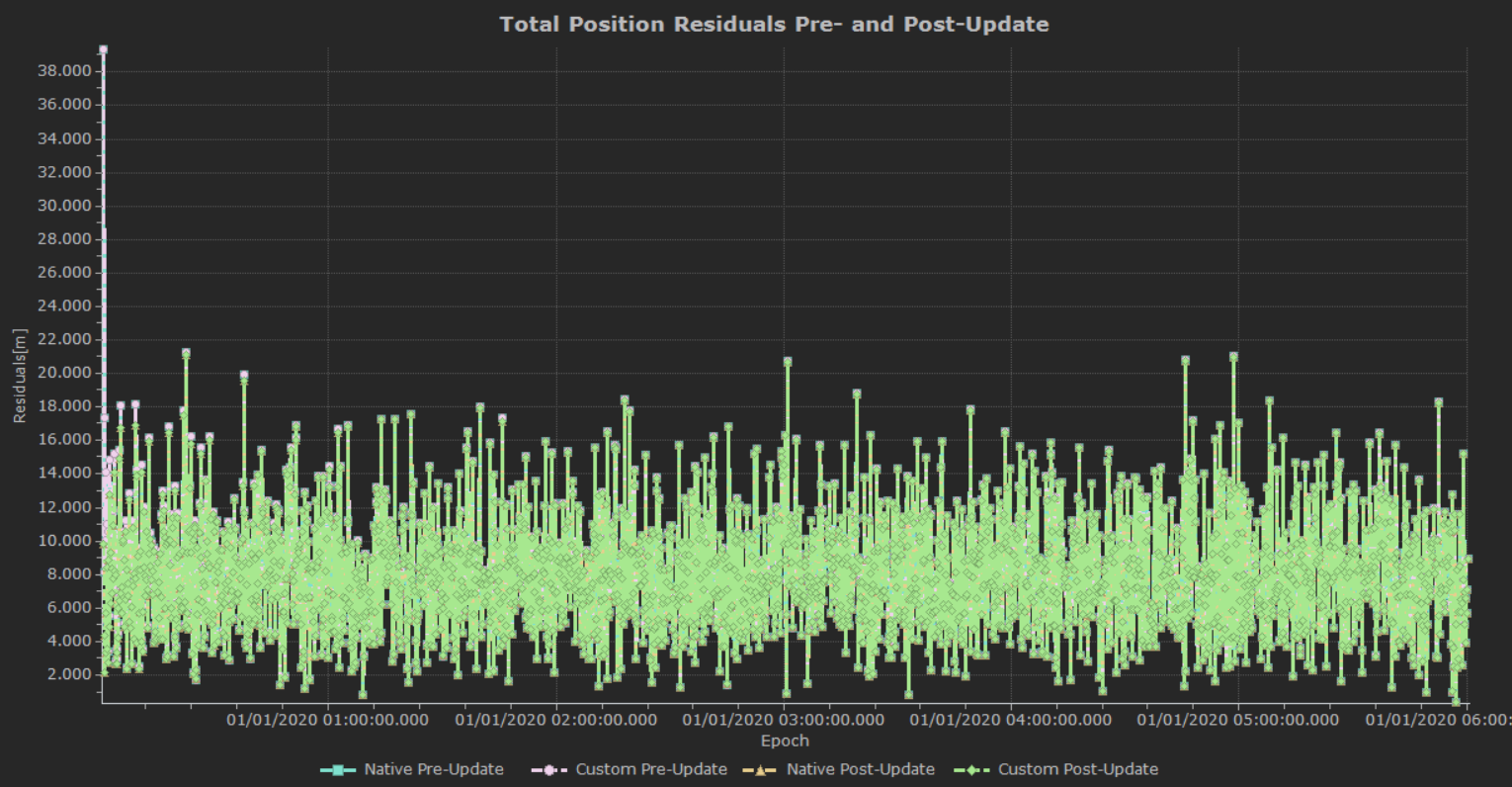
Task: Click the 22.000 y-axis tick label
Action: (x=63, y=339)
